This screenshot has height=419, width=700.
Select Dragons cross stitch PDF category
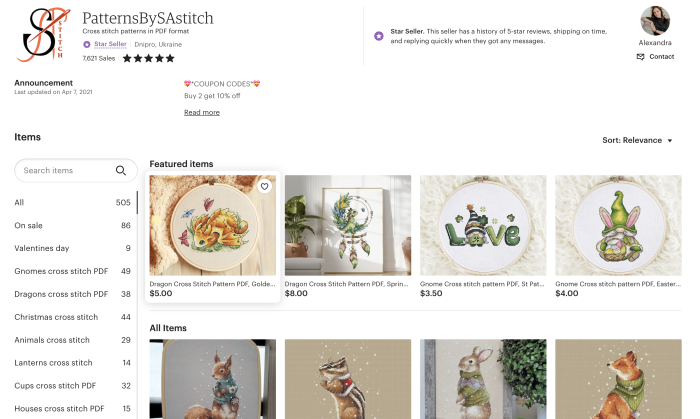(x=61, y=294)
